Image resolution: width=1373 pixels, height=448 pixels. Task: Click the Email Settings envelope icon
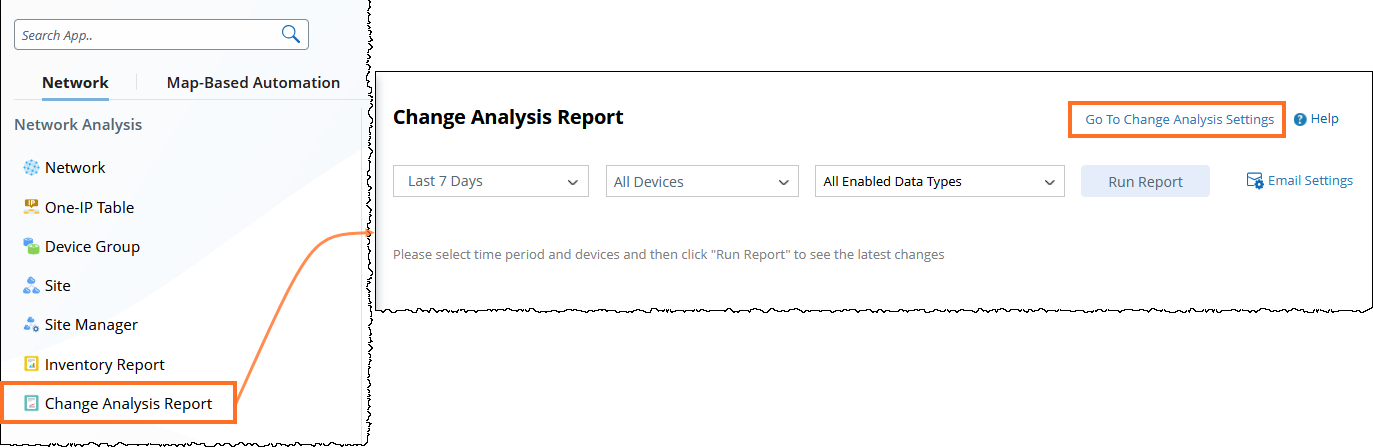tap(1255, 181)
